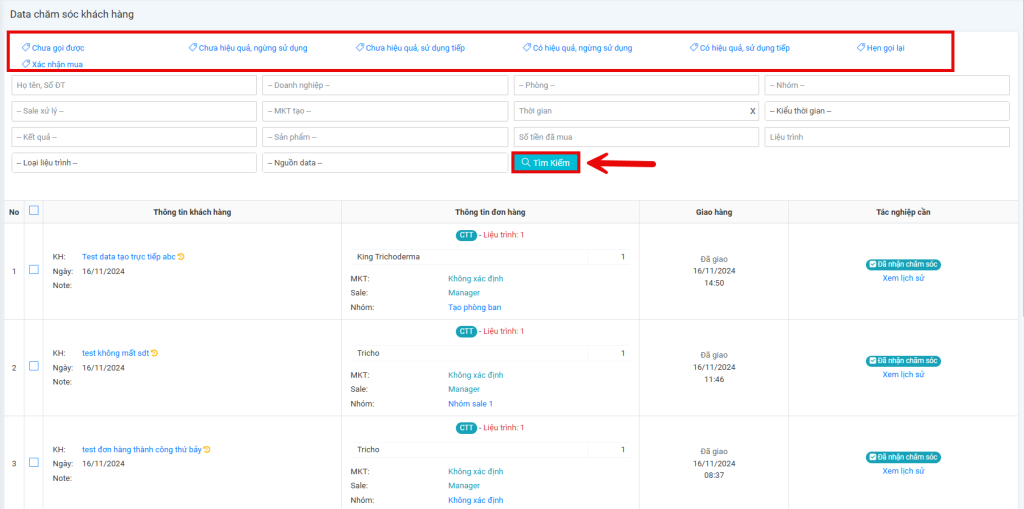This screenshot has height=509, width=1024.
Task: Click the Họ tên, Số ĐT input field
Action: [x=134, y=85]
